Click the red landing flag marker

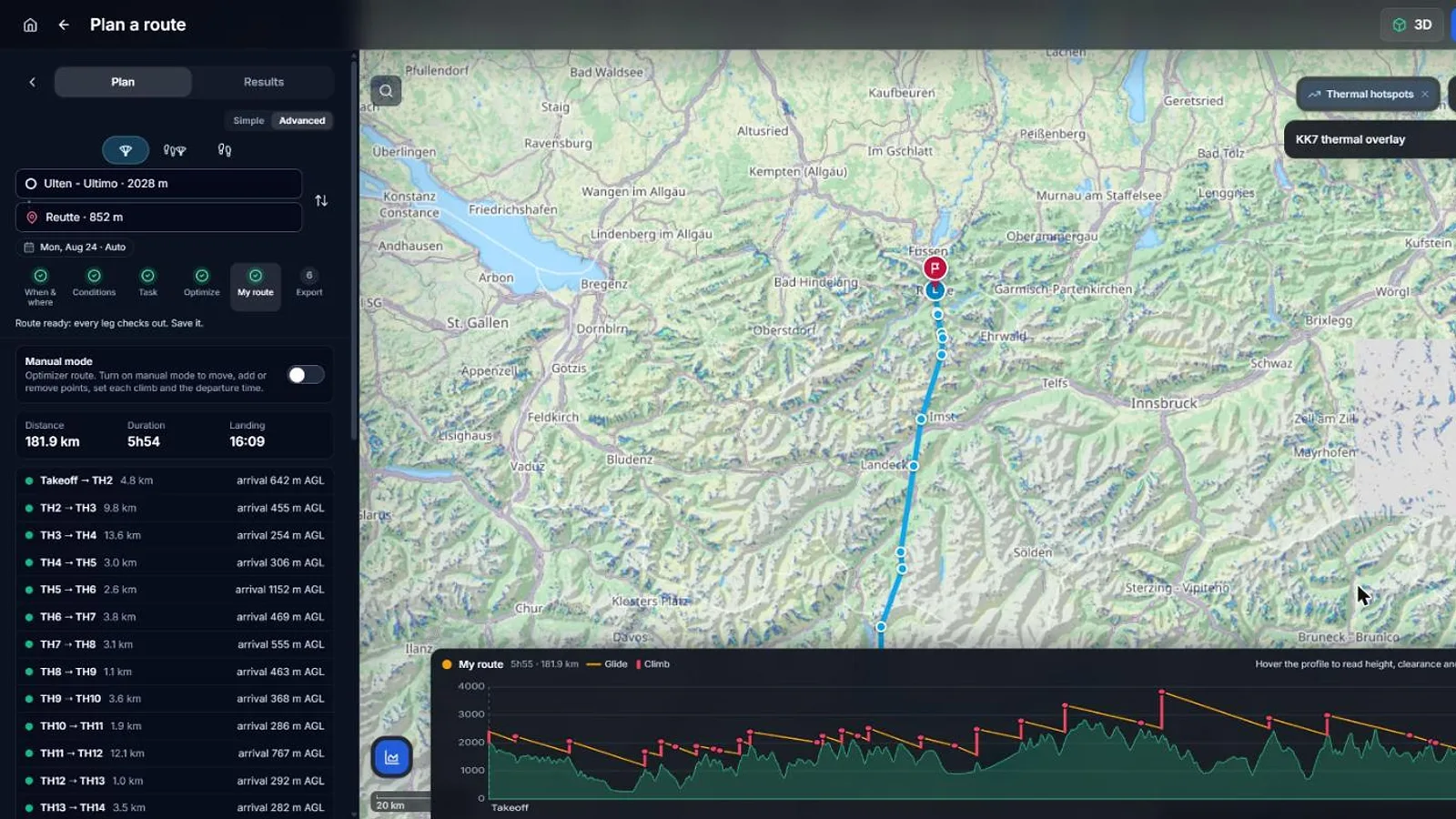point(935,268)
